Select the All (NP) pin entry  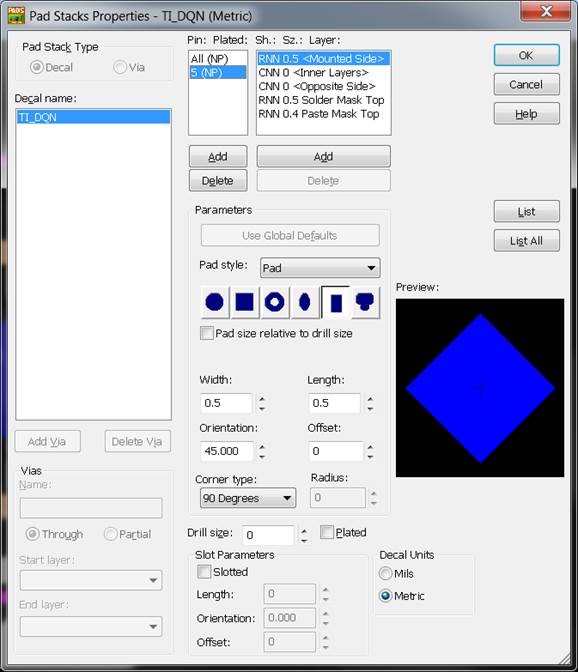(x=210, y=59)
